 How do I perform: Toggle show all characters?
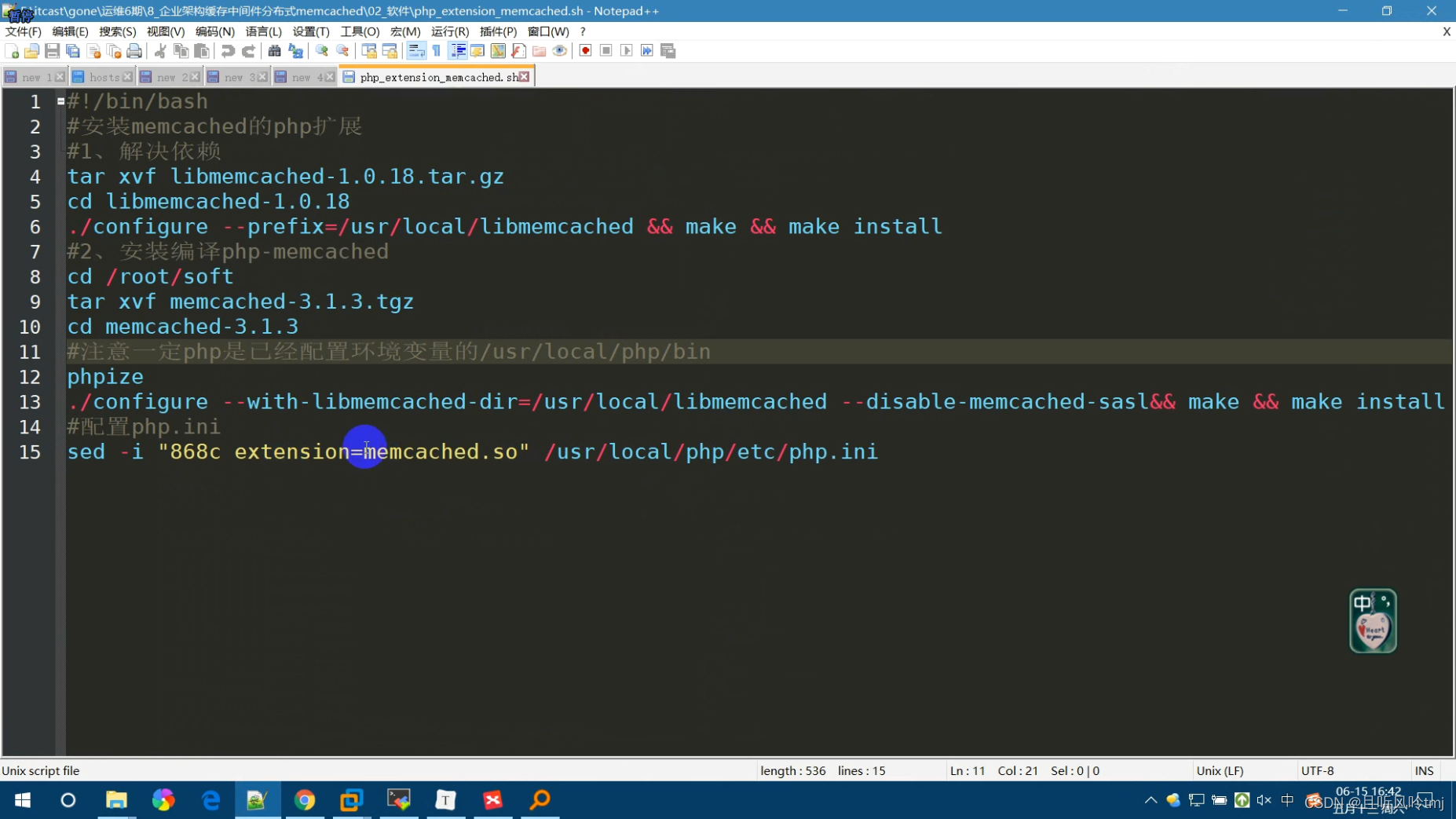click(436, 50)
